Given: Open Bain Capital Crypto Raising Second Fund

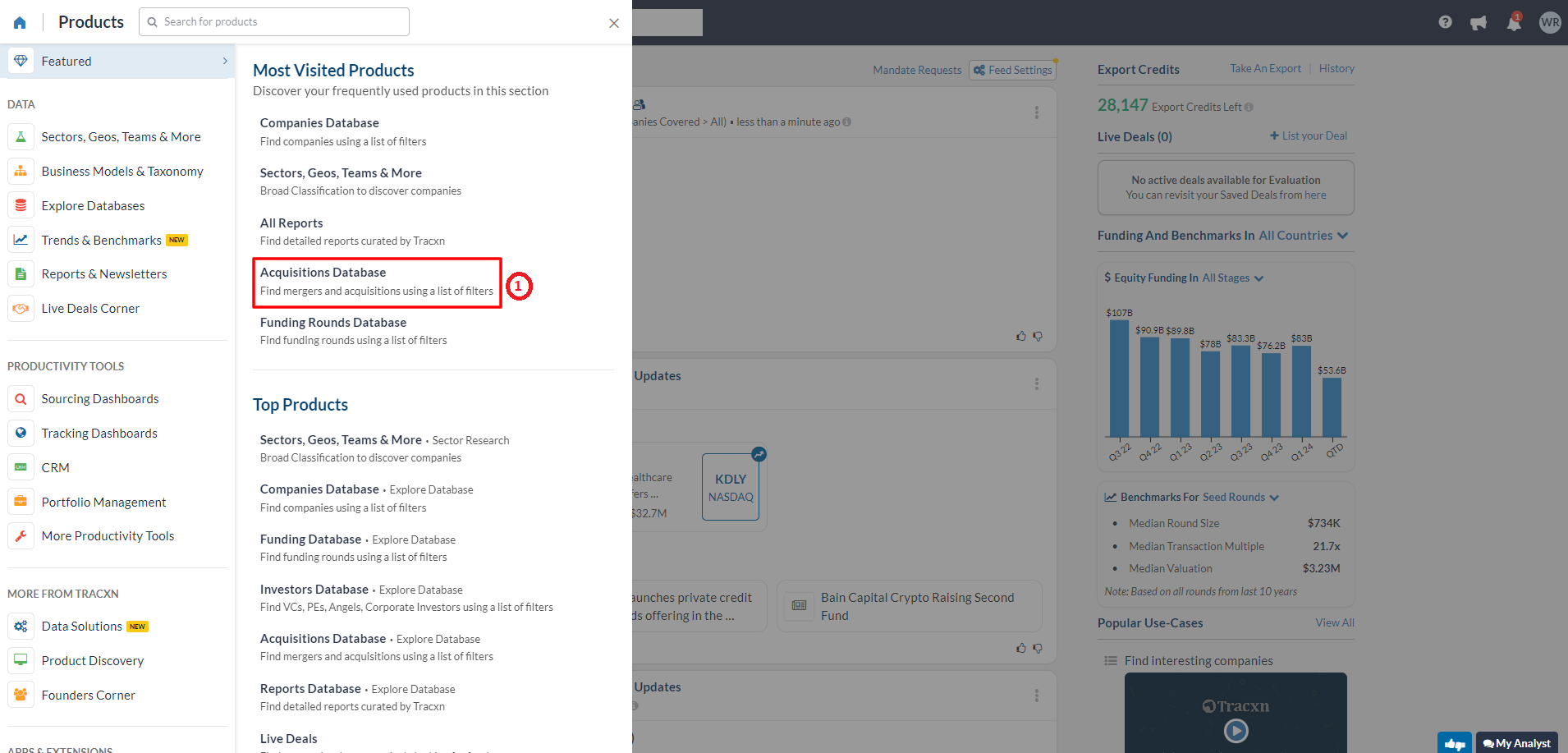Looking at the screenshot, I should click(910, 606).
